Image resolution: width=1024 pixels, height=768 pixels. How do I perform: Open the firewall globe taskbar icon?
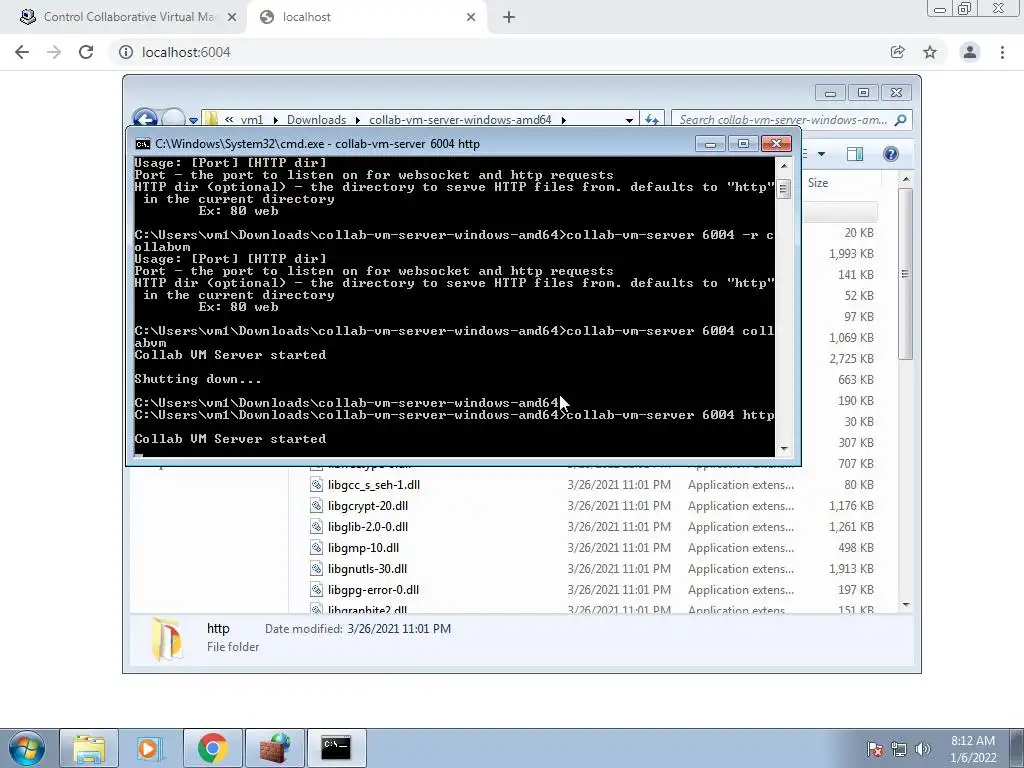pos(275,748)
